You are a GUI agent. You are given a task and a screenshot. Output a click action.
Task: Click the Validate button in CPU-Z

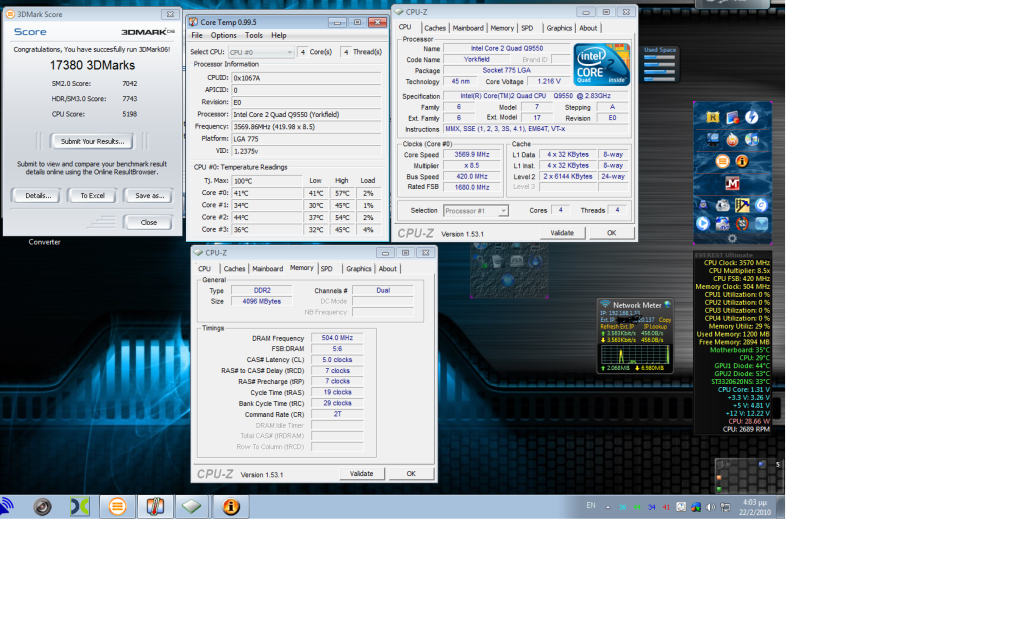point(562,233)
